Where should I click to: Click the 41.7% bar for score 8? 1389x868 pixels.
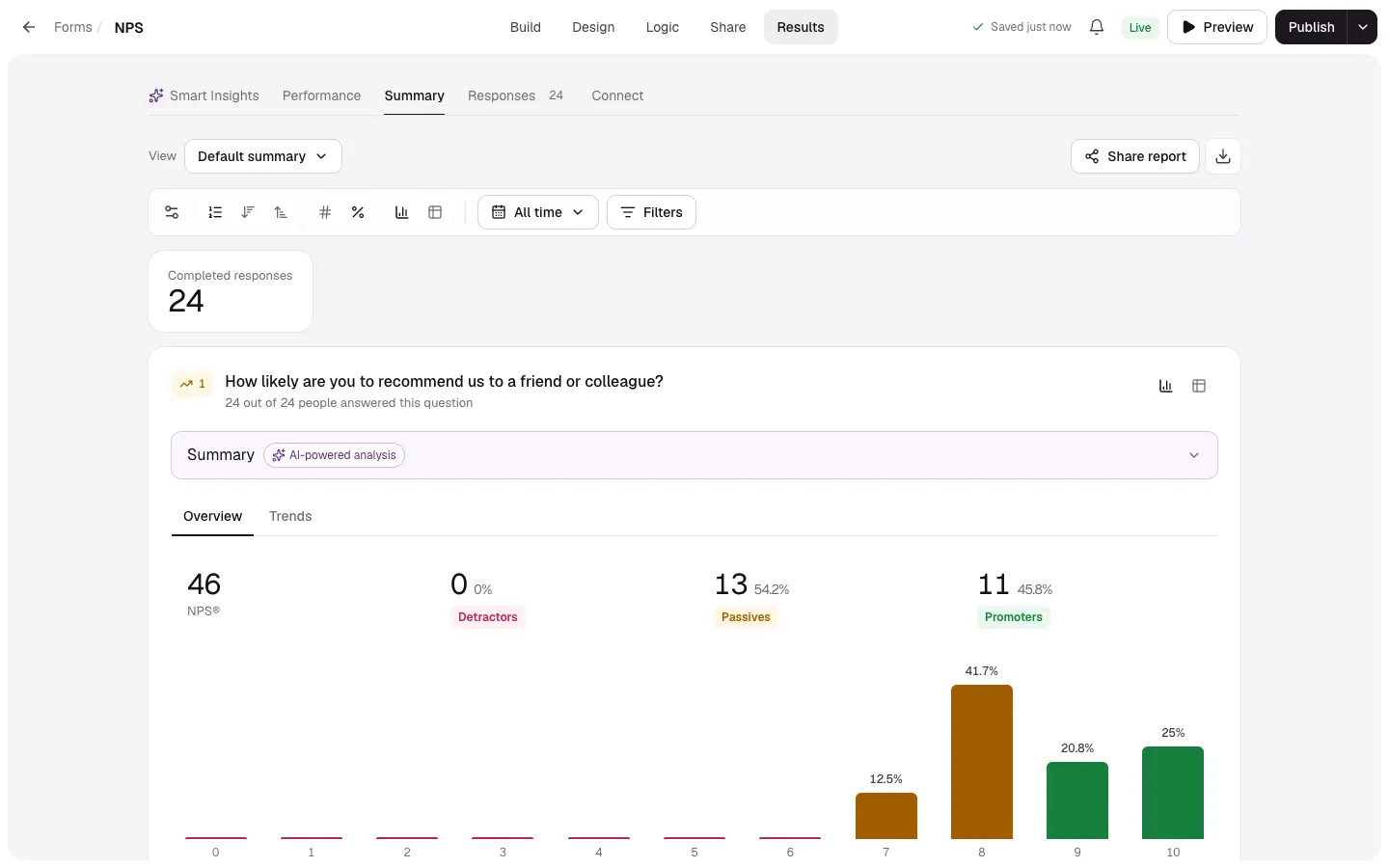(982, 762)
